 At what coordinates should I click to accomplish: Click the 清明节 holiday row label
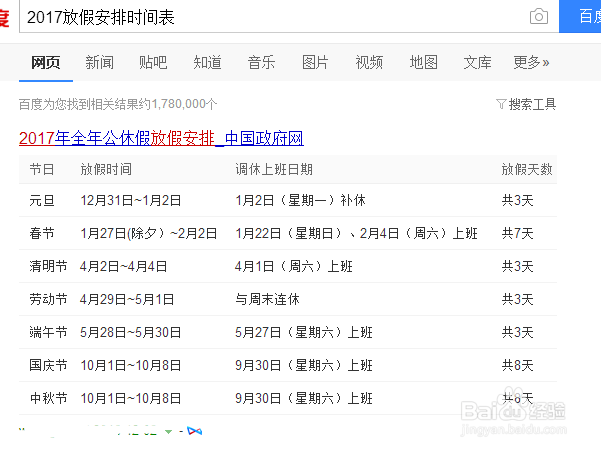click(x=48, y=266)
